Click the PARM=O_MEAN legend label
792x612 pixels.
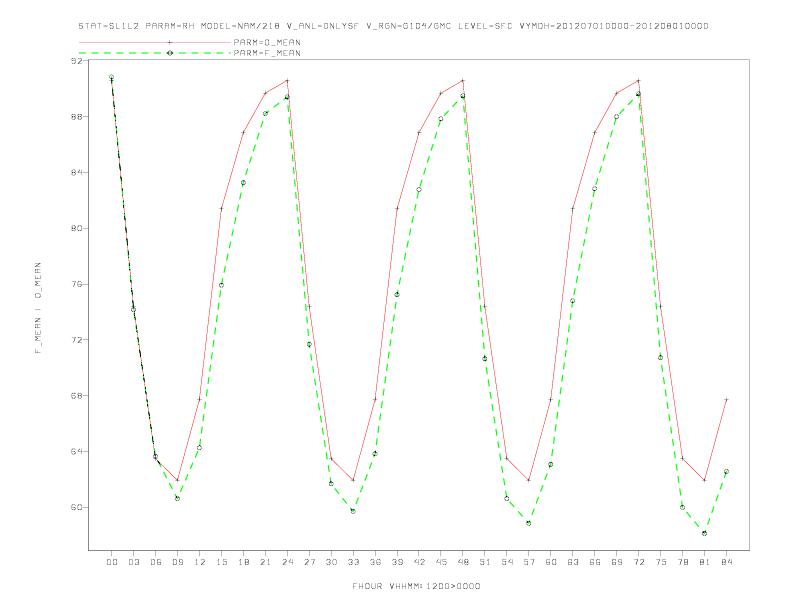point(267,42)
